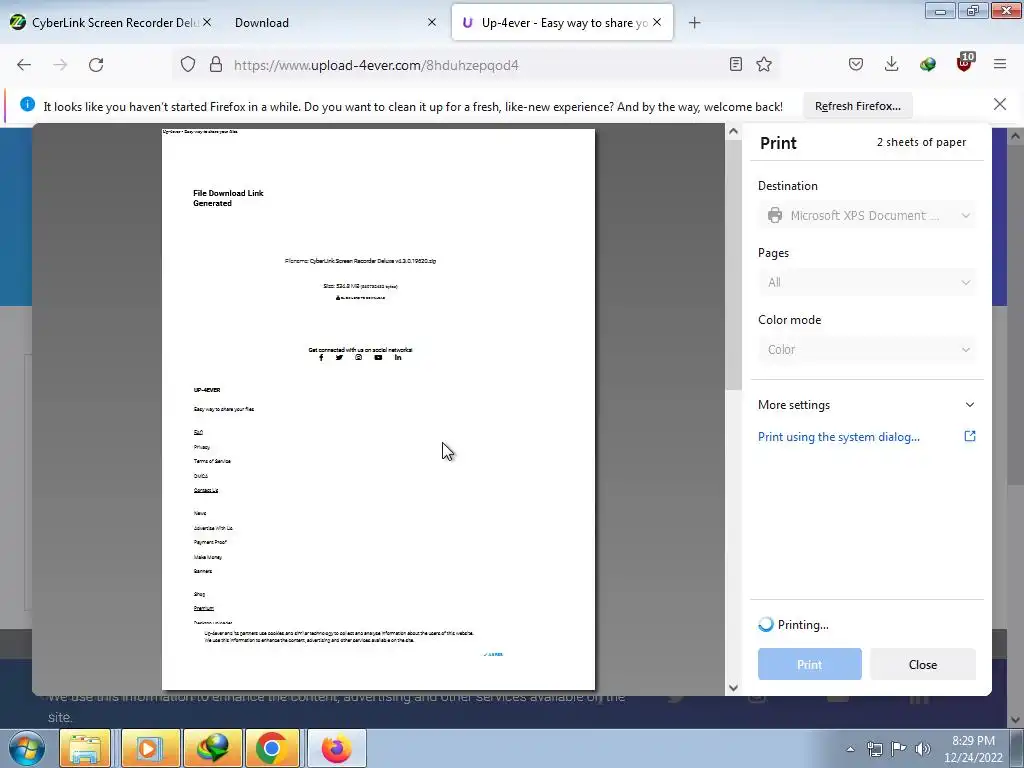Open the Internet Download Manager toolbar extension

pyautogui.click(x=927, y=64)
